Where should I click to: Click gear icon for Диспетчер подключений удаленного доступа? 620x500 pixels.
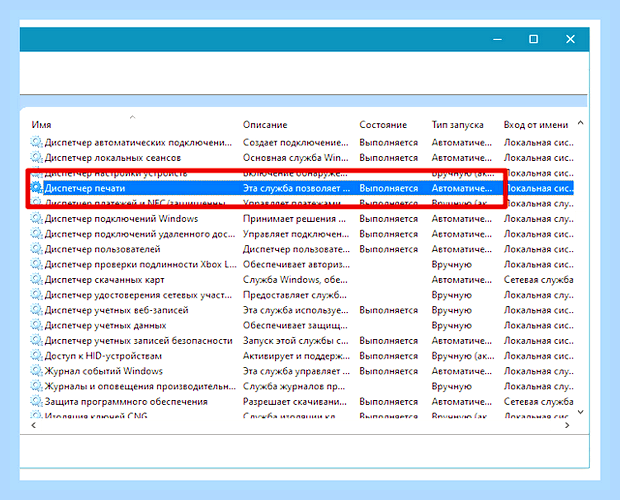point(36,234)
